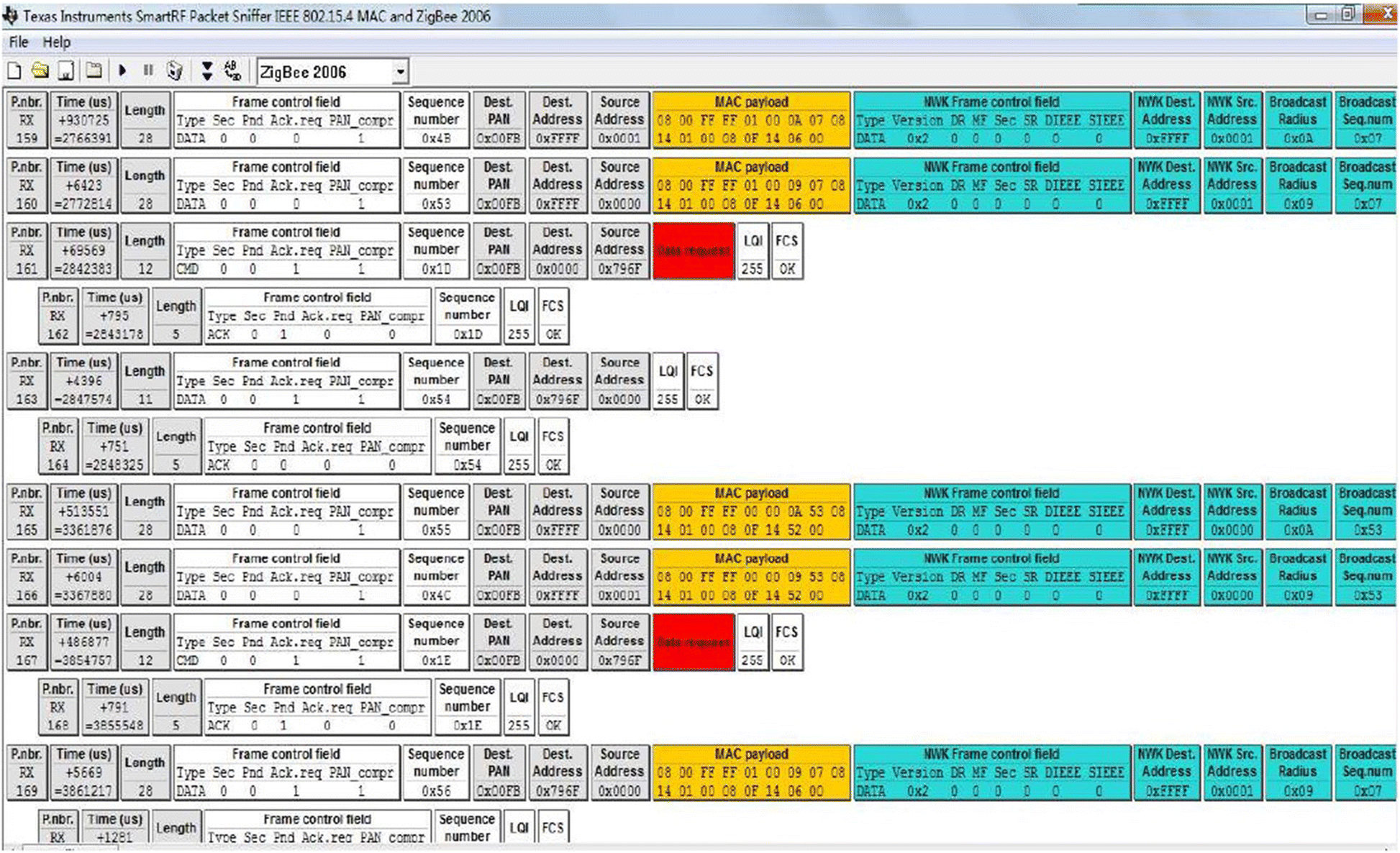Click the LQI 255 cell of packet 162

click(x=519, y=316)
